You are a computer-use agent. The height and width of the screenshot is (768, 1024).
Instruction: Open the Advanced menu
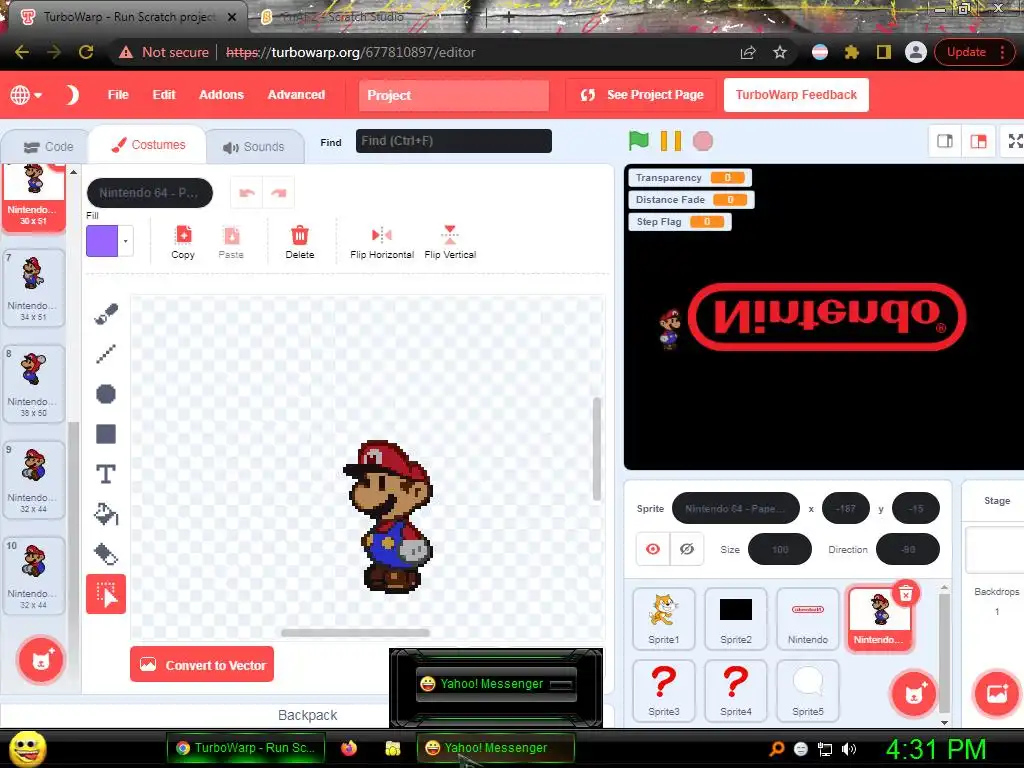(296, 95)
